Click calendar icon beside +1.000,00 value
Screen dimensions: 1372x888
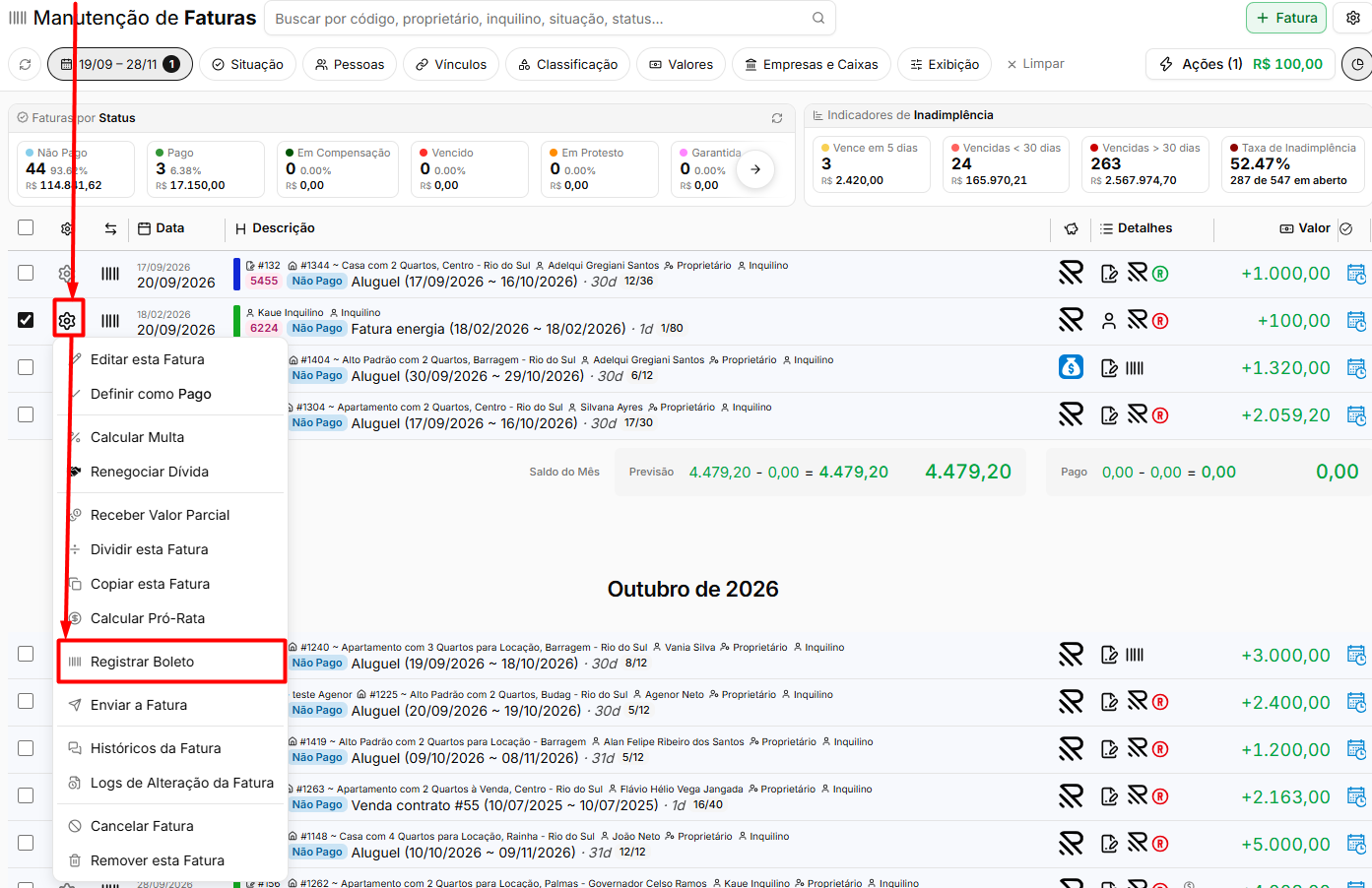tap(1356, 274)
